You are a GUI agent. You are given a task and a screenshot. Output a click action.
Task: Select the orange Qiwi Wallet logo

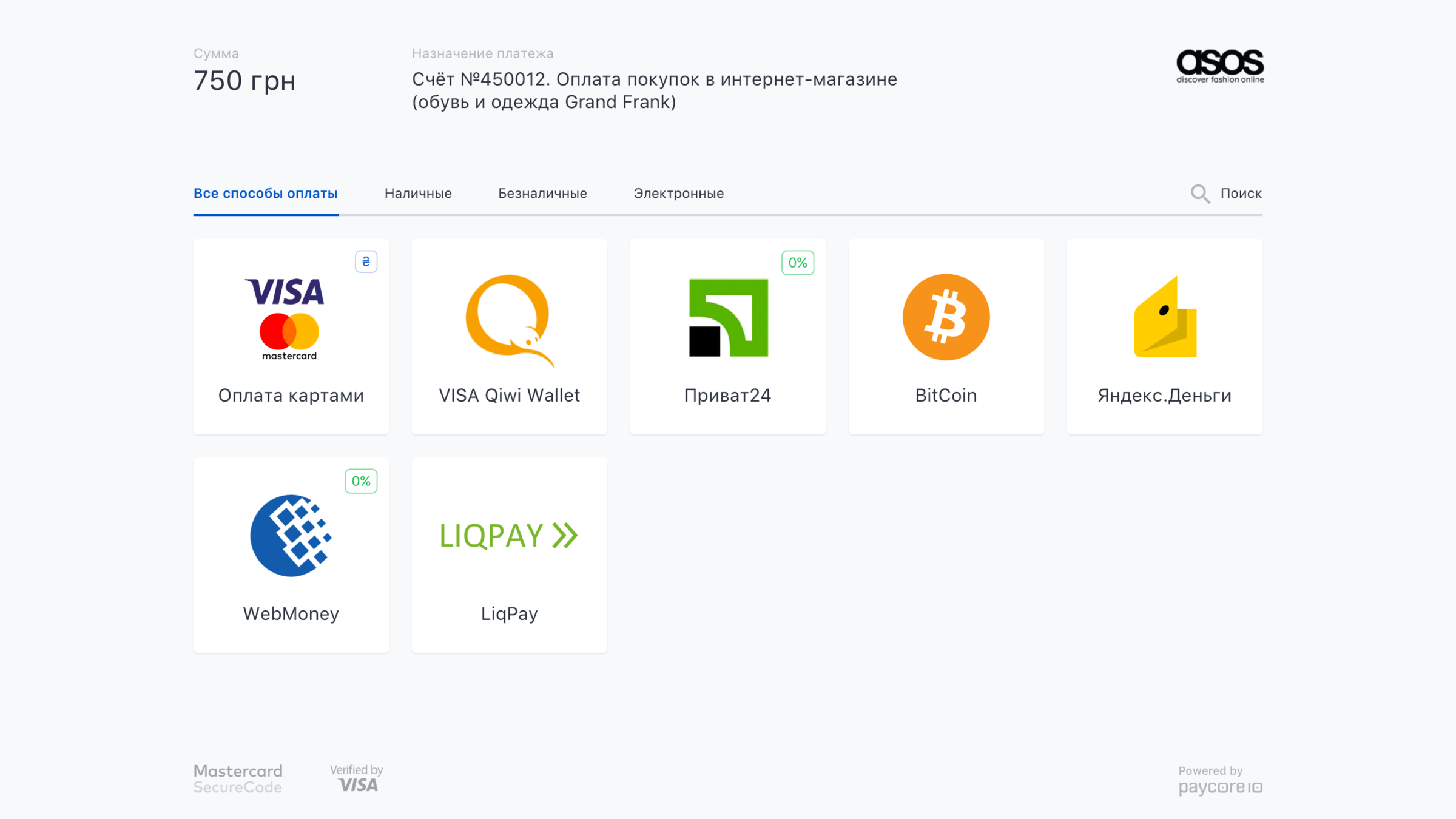(x=508, y=318)
